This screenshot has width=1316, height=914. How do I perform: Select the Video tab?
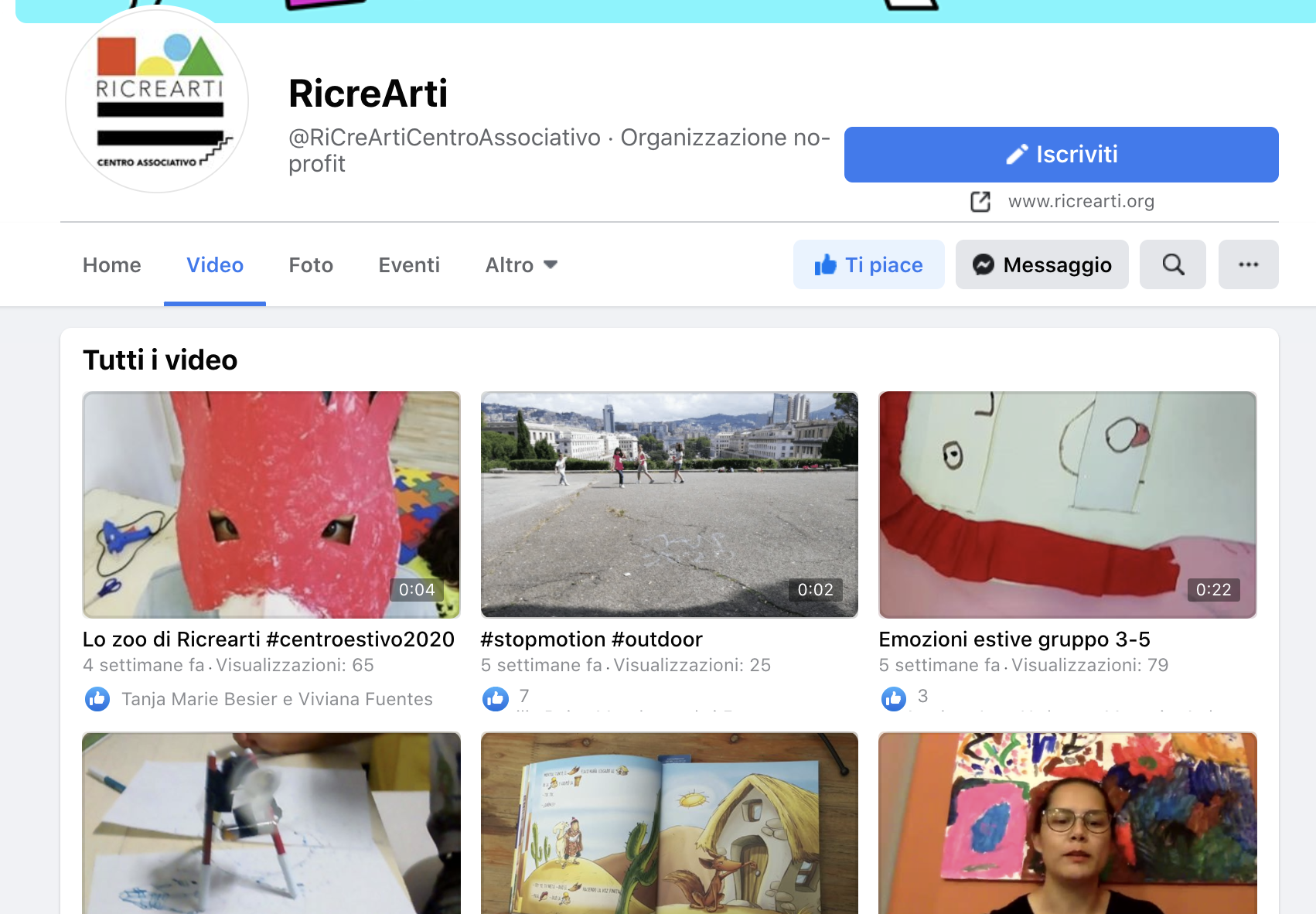(x=215, y=265)
